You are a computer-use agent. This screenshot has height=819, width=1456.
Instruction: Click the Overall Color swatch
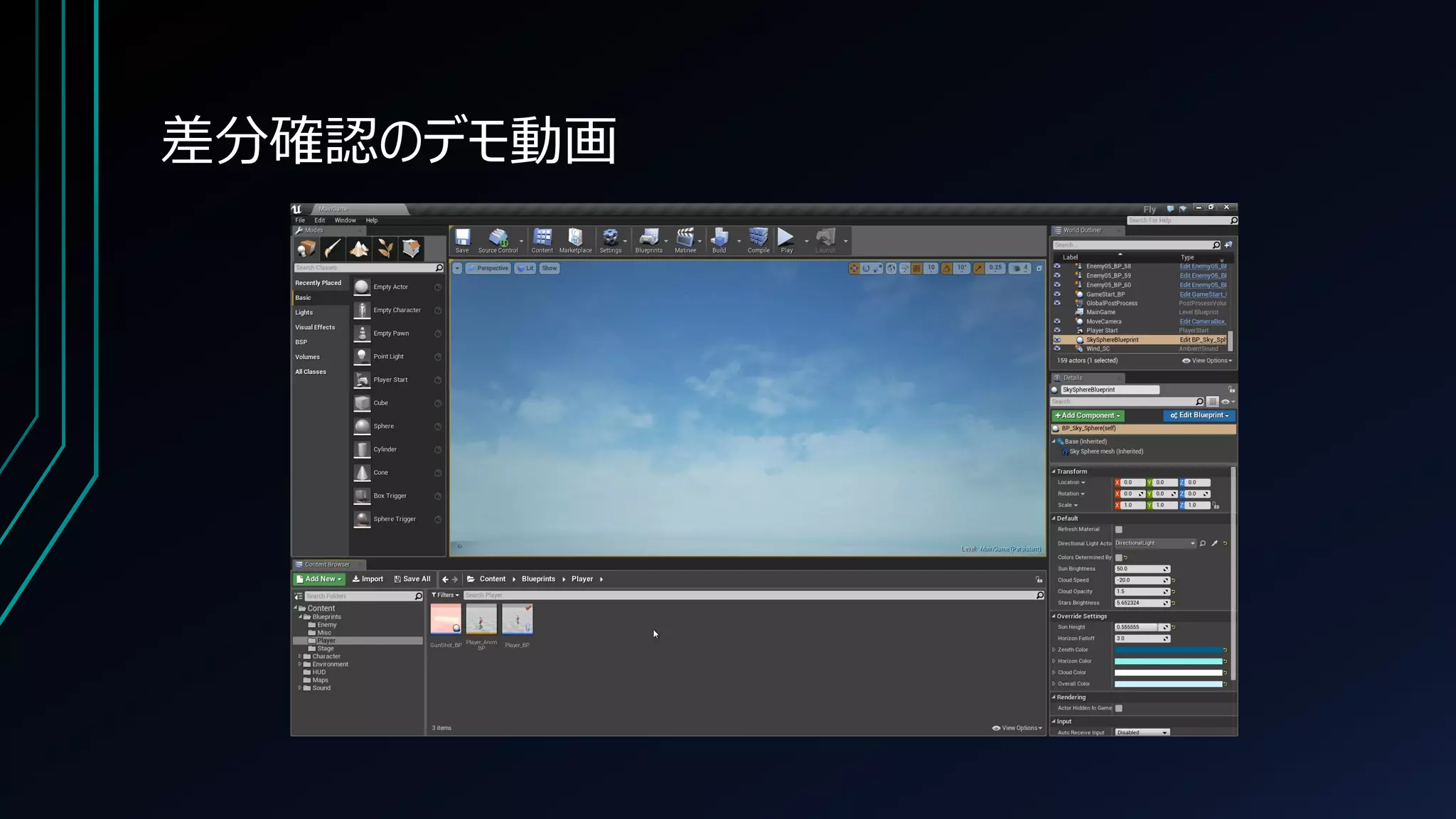point(1168,684)
